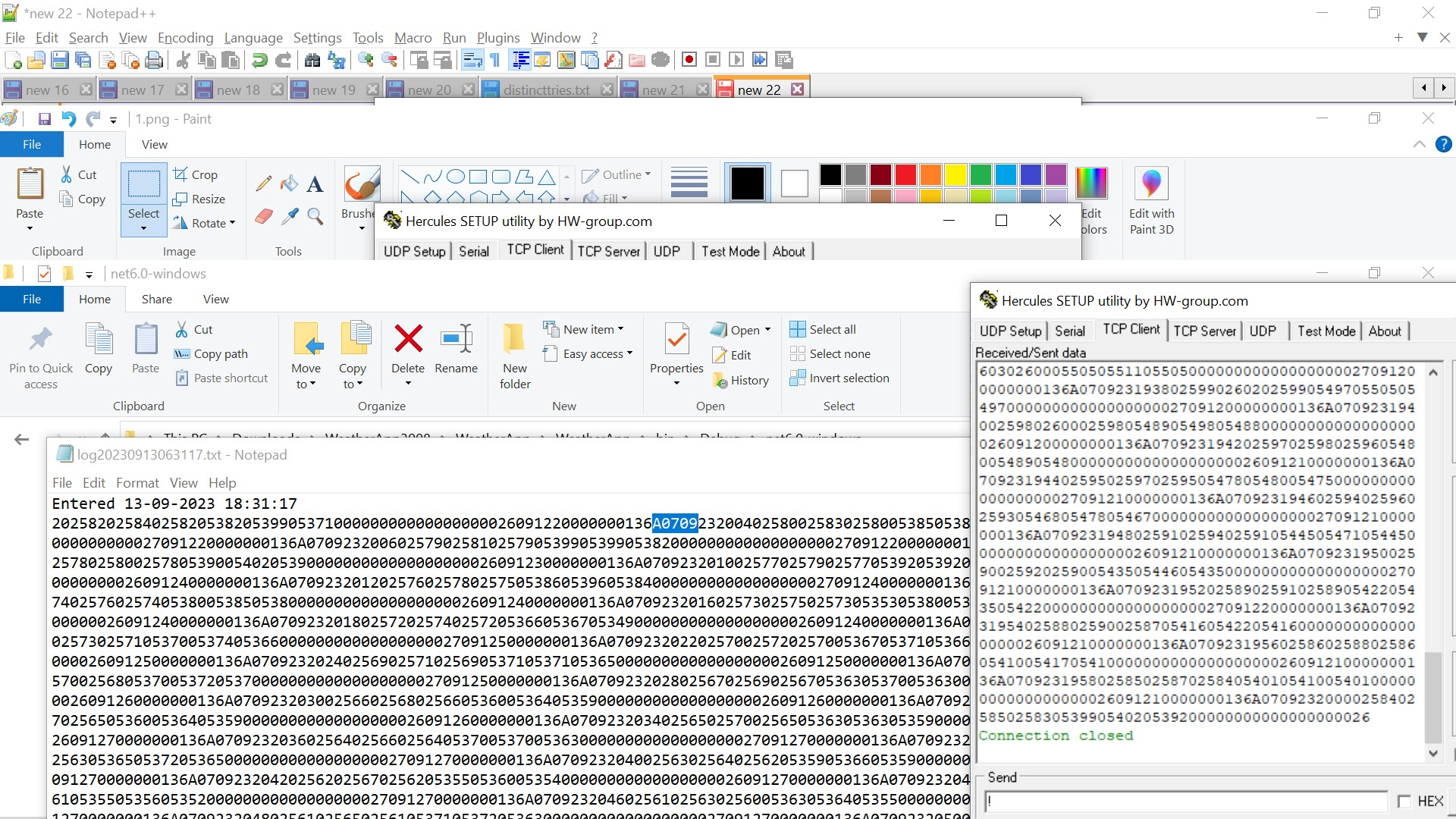This screenshot has height=819, width=1456.
Task: Open the Encoding menu in Notepad++
Action: (x=185, y=38)
